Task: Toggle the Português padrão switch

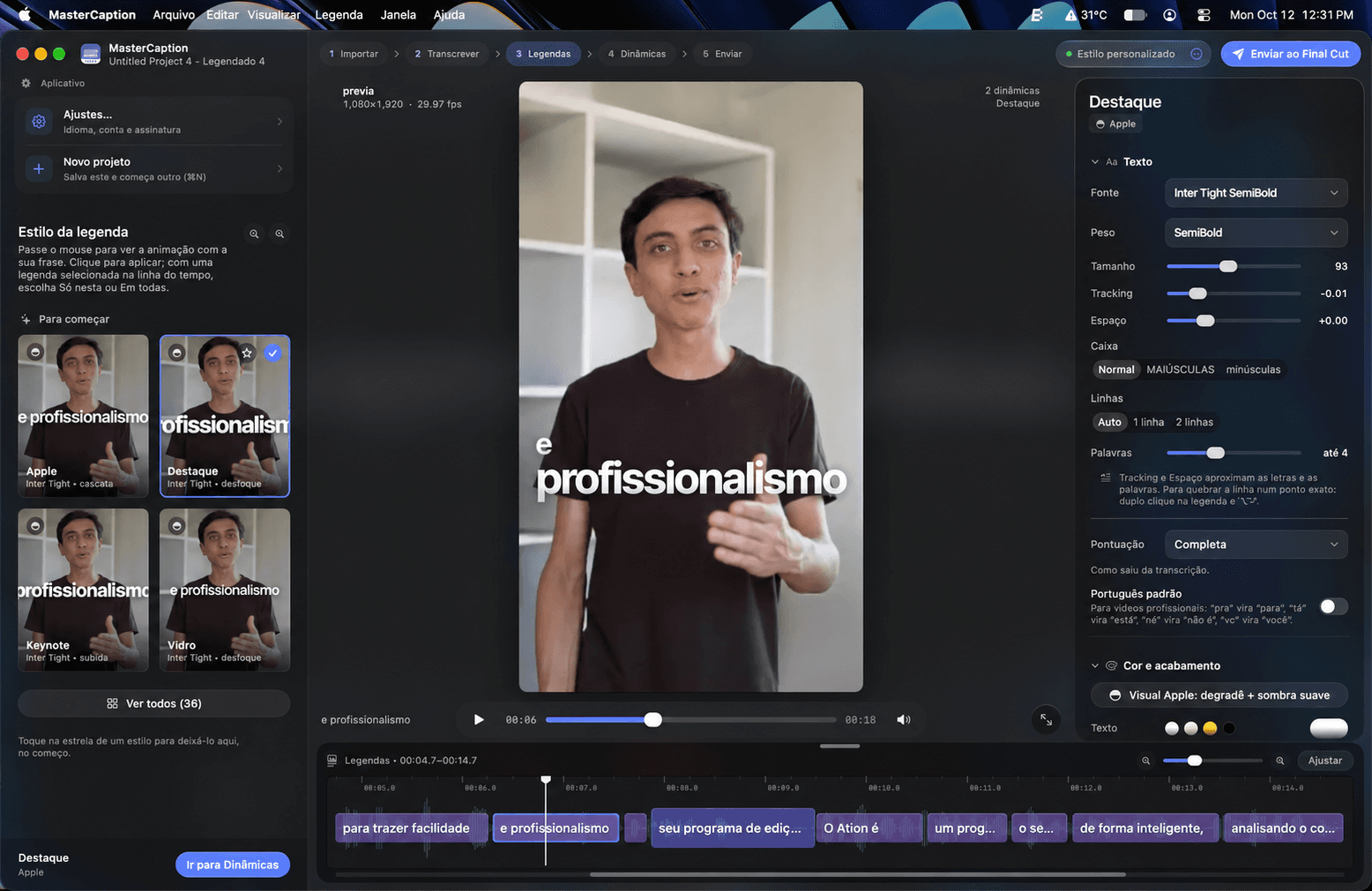Action: [x=1333, y=606]
